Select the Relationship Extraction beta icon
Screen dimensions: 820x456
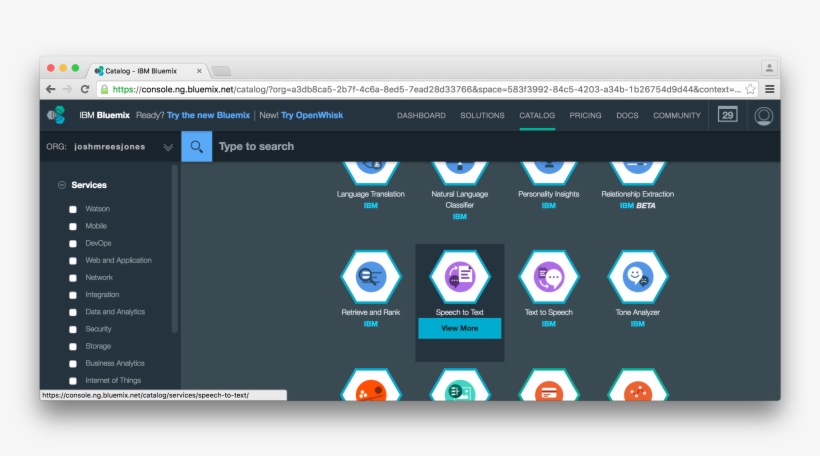(x=637, y=173)
